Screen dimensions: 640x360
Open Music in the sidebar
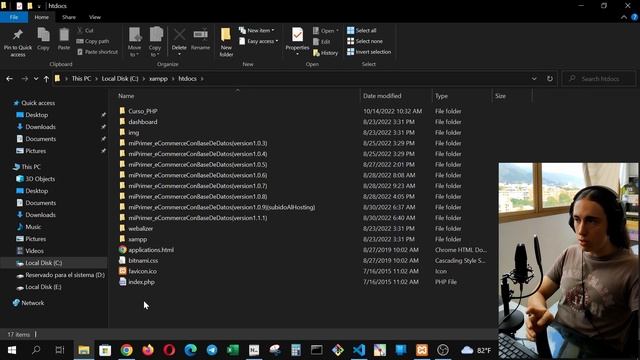[x=33, y=227]
